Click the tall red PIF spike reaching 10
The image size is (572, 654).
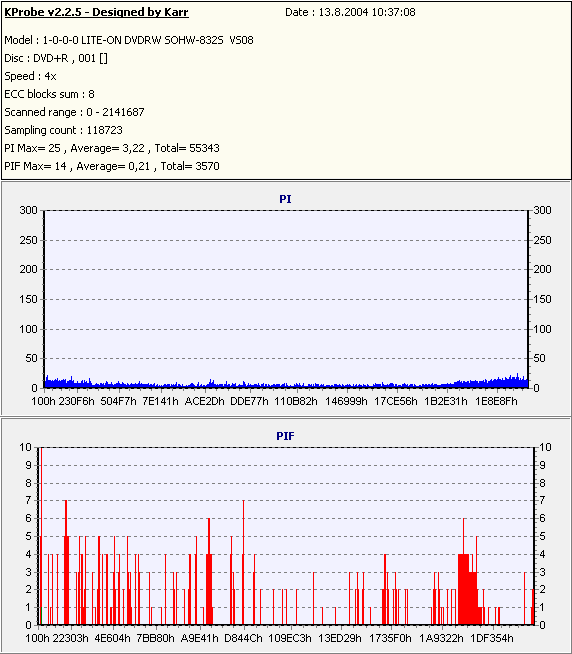(41, 536)
